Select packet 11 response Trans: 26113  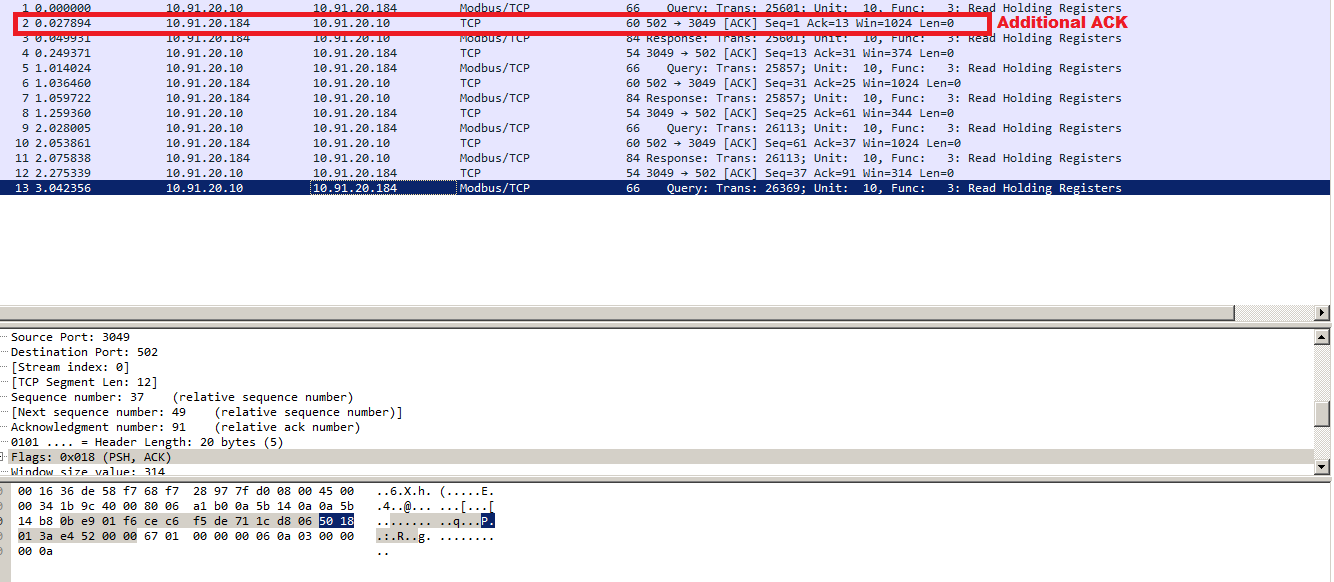(x=664, y=158)
